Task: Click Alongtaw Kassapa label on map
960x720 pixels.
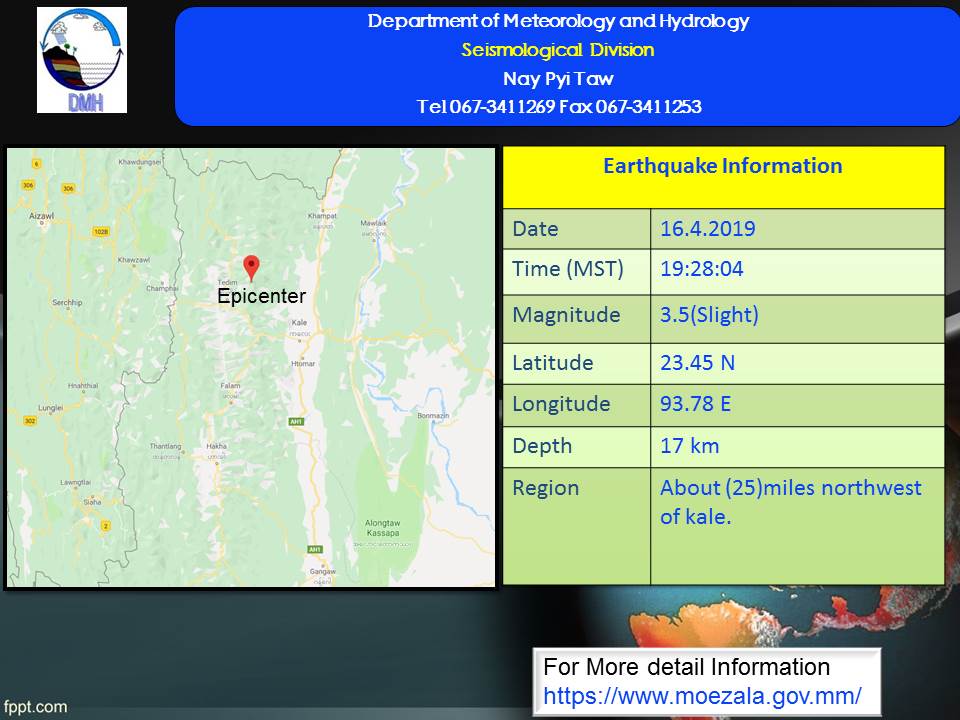Action: (383, 528)
